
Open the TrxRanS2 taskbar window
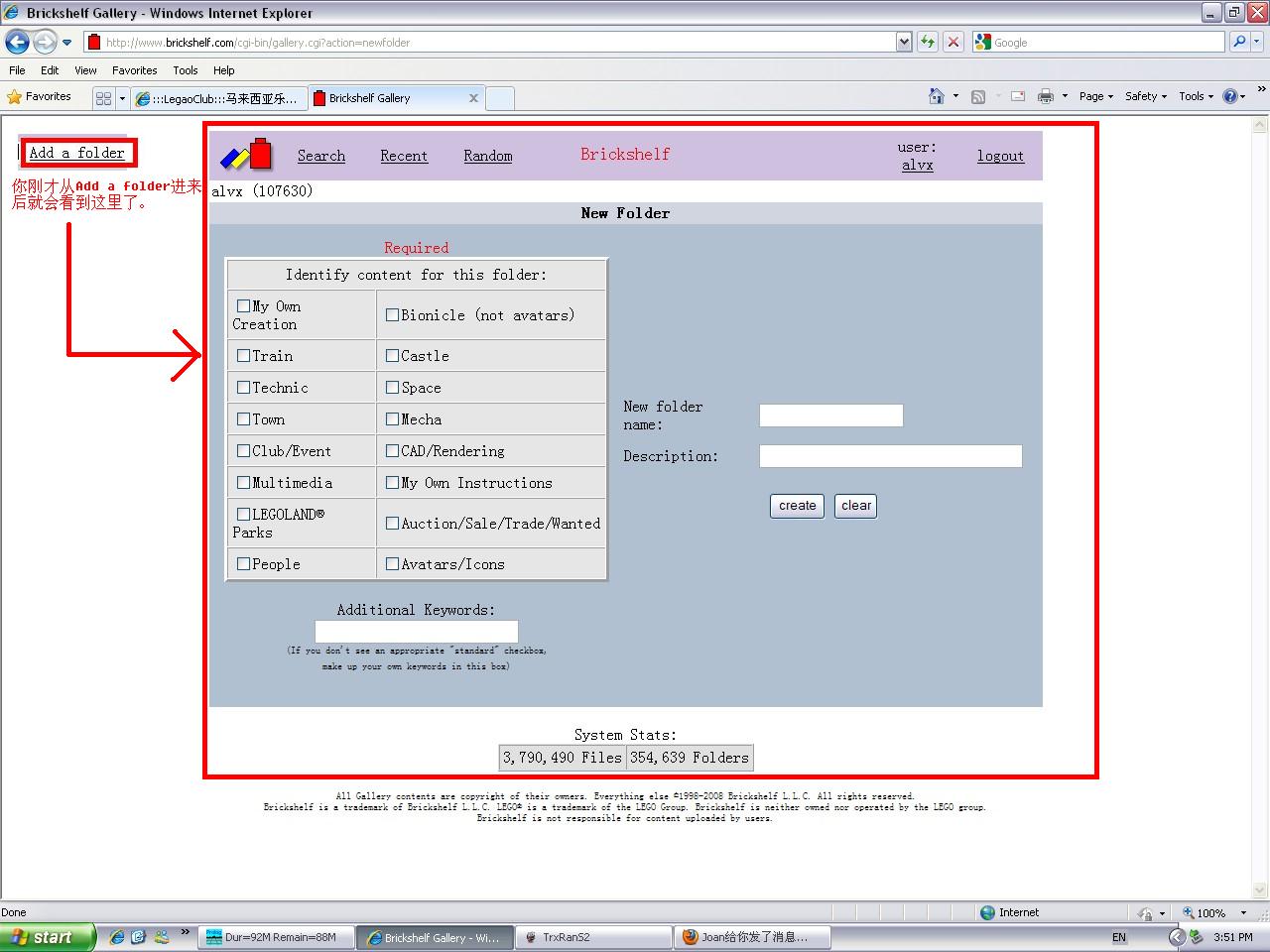tap(592, 937)
